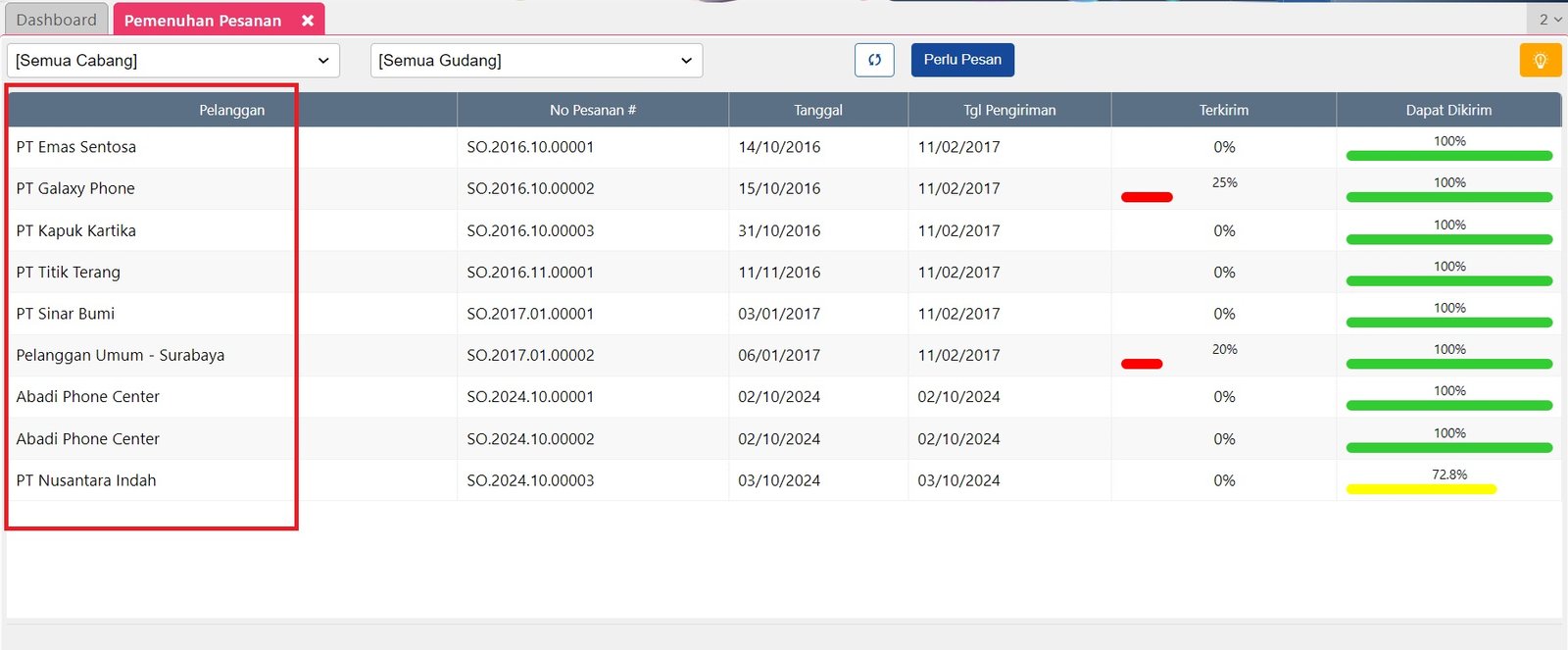Open the Semua Gudang dropdown
Image resolution: width=1568 pixels, height=650 pixels.
pos(536,61)
